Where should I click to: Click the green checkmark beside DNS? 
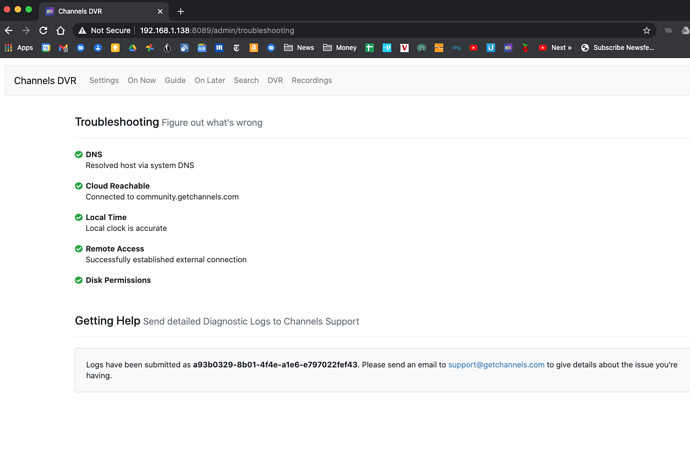pos(79,155)
